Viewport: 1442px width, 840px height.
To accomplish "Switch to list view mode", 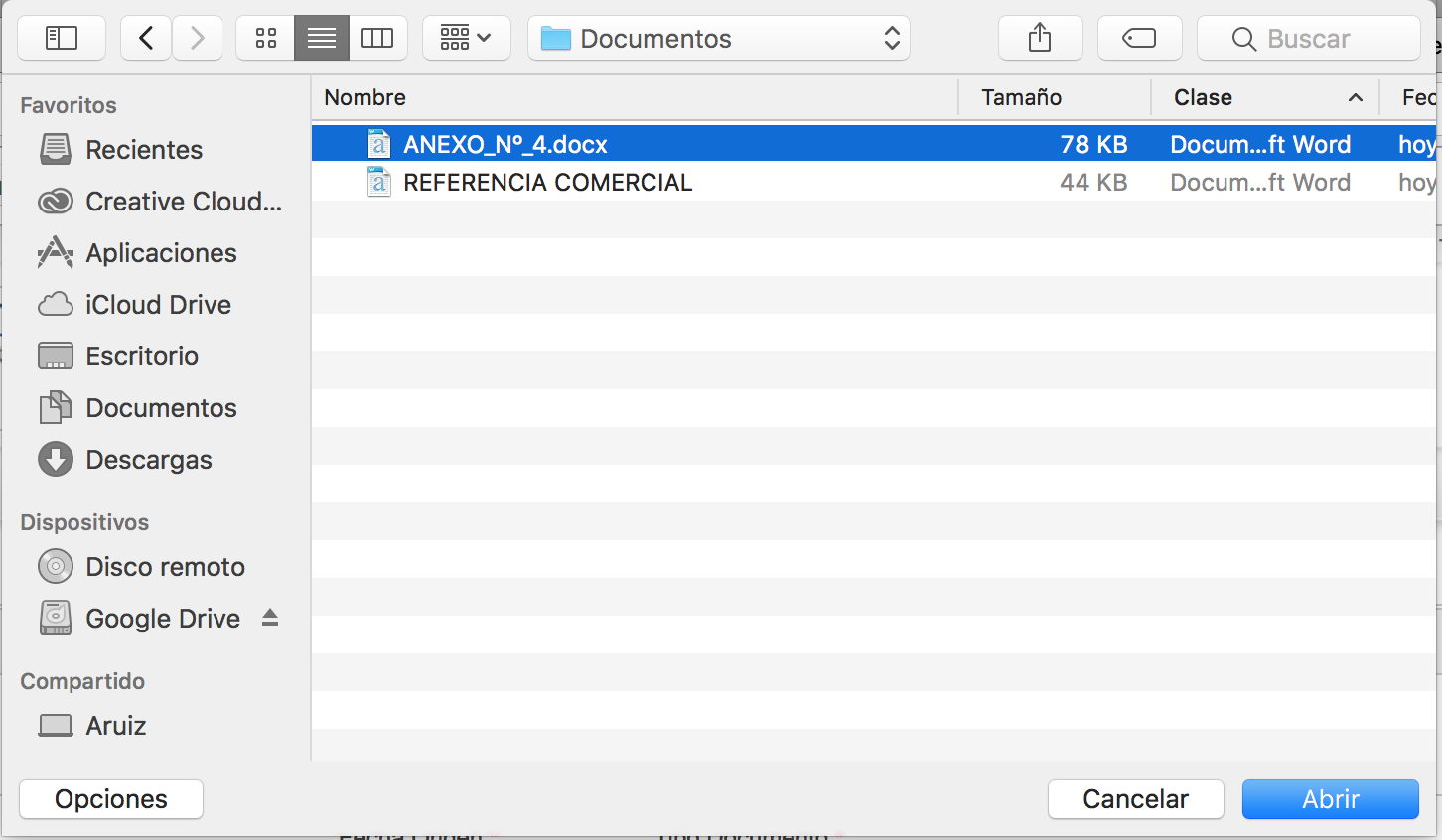I will click(x=322, y=39).
